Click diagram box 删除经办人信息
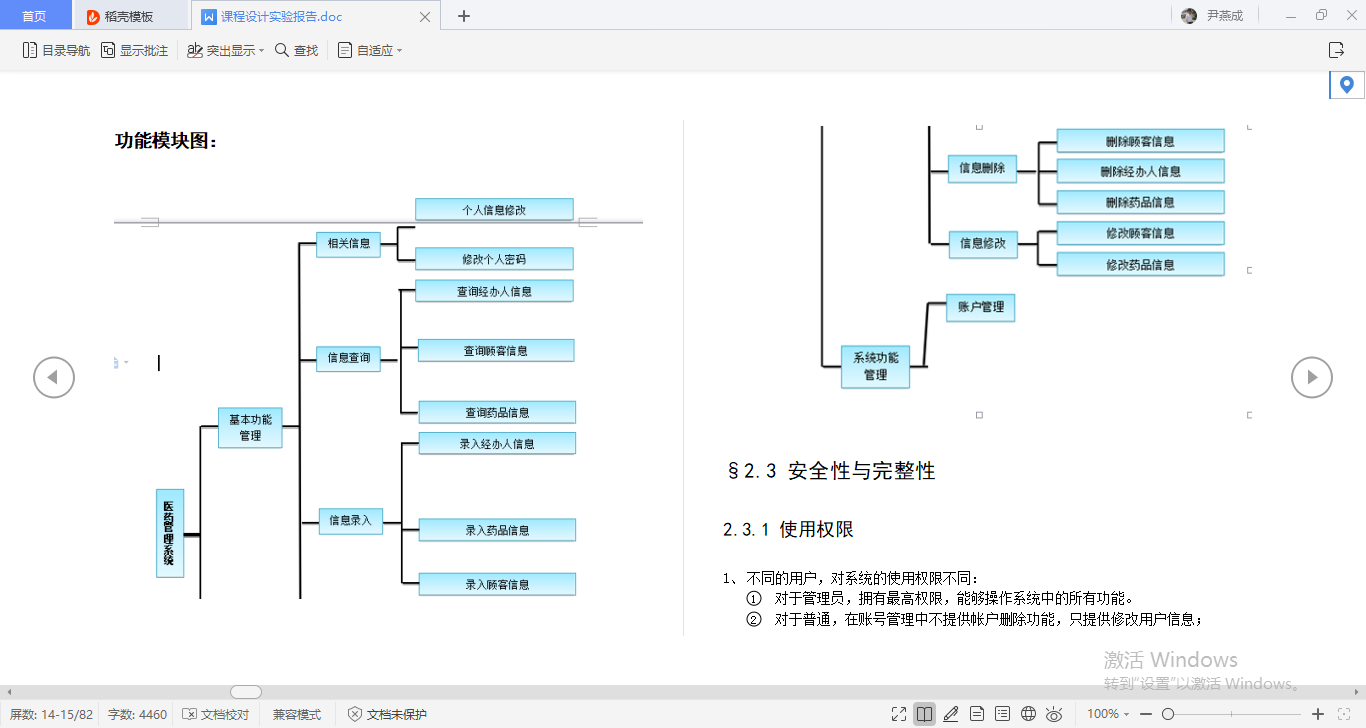Image resolution: width=1366 pixels, height=728 pixels. tap(1140, 172)
